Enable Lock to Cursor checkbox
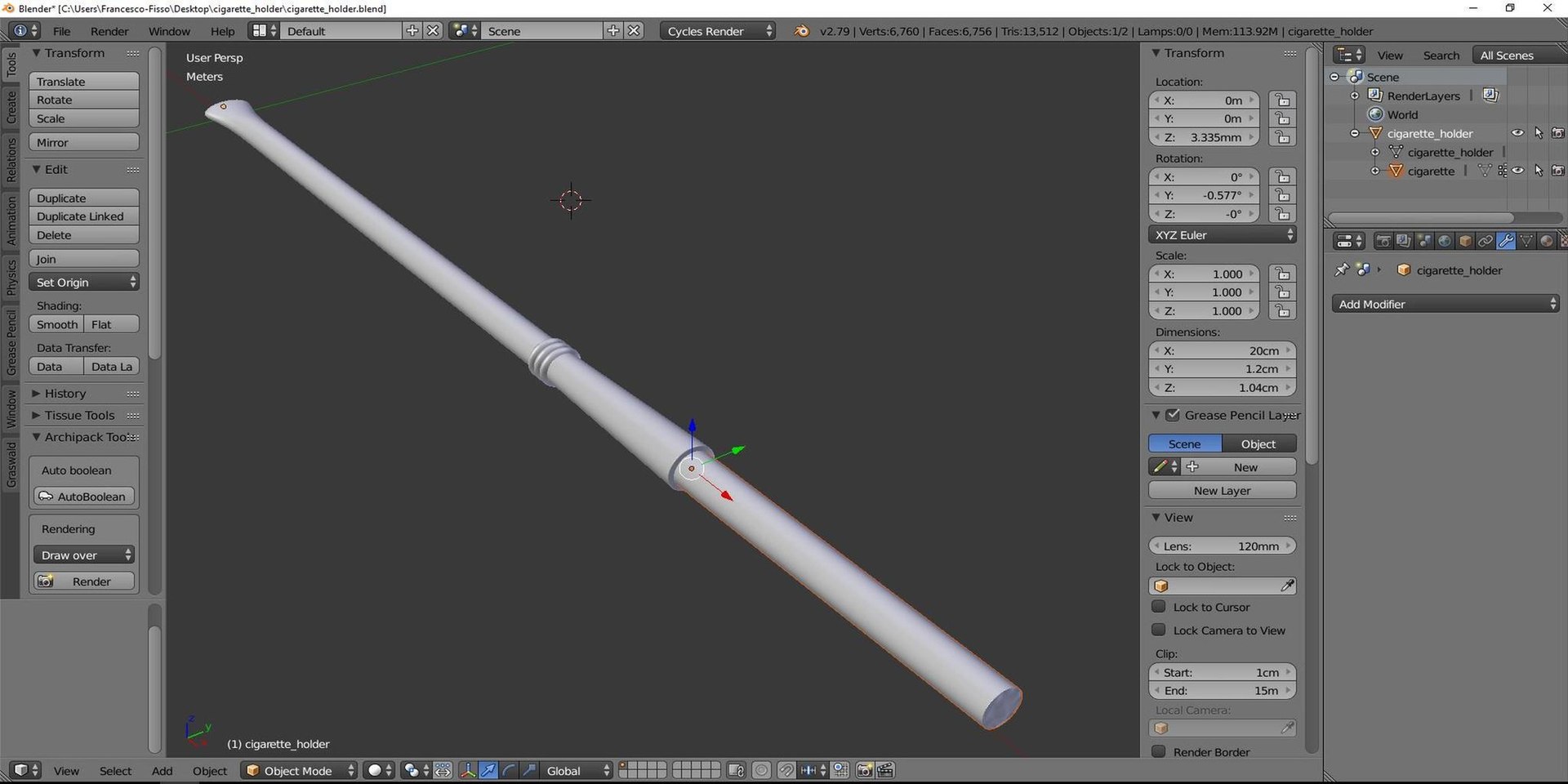 [1158, 607]
